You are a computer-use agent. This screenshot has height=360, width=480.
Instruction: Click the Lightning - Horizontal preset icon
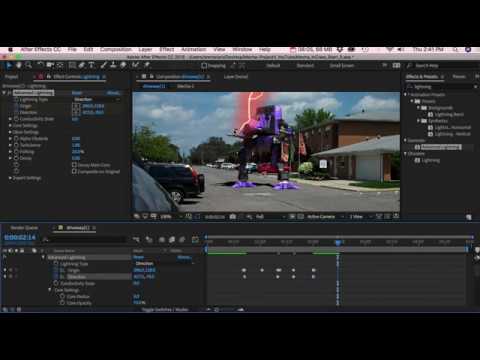(x=430, y=127)
